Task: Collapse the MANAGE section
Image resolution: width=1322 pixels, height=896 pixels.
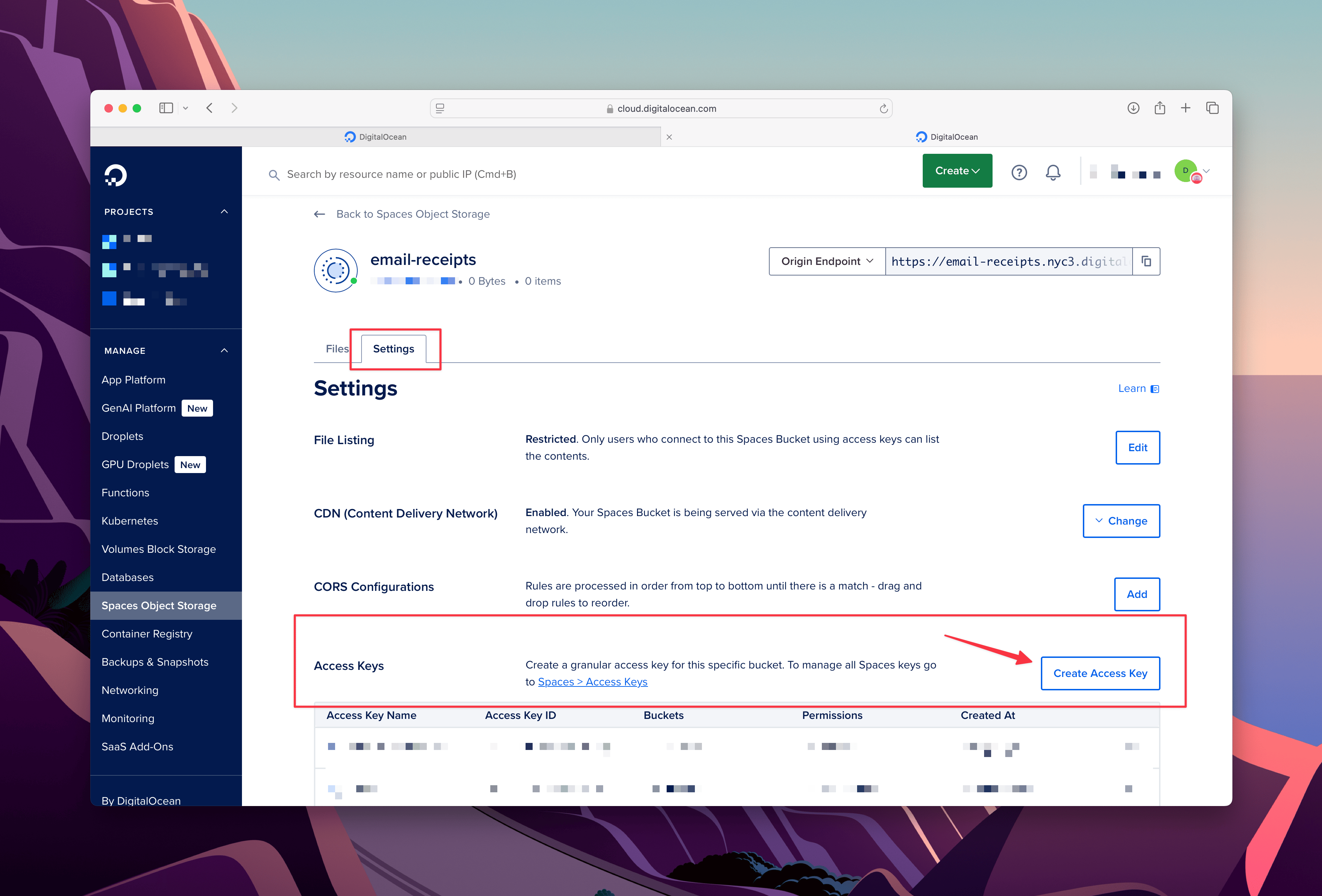Action: click(x=224, y=350)
